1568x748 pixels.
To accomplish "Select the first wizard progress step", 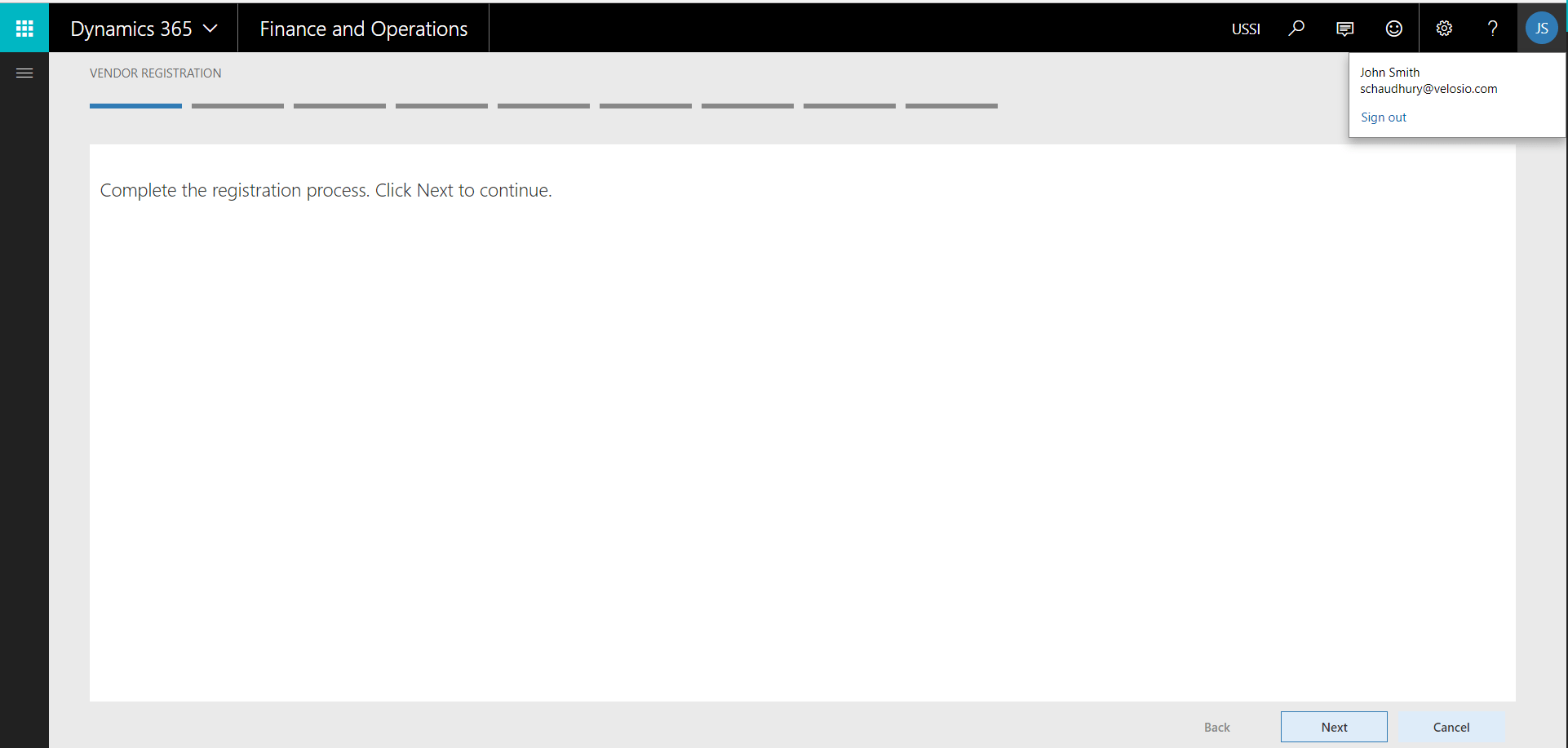I will click(x=135, y=105).
